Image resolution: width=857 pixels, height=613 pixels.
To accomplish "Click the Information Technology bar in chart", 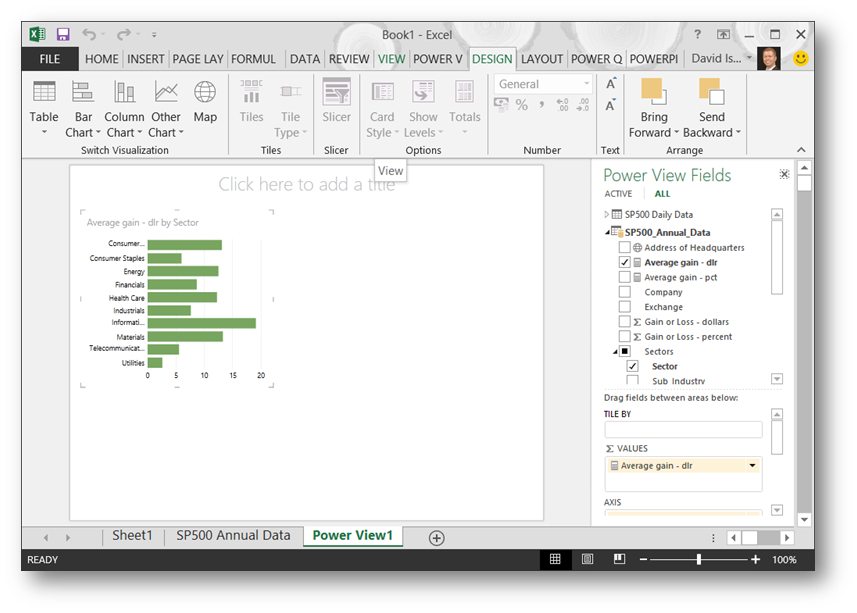I will [202, 323].
